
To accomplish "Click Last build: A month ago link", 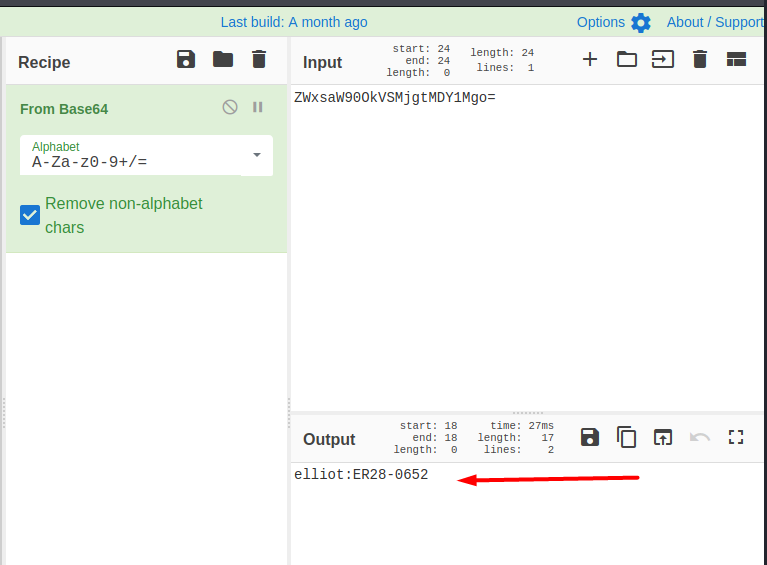I will click(293, 22).
